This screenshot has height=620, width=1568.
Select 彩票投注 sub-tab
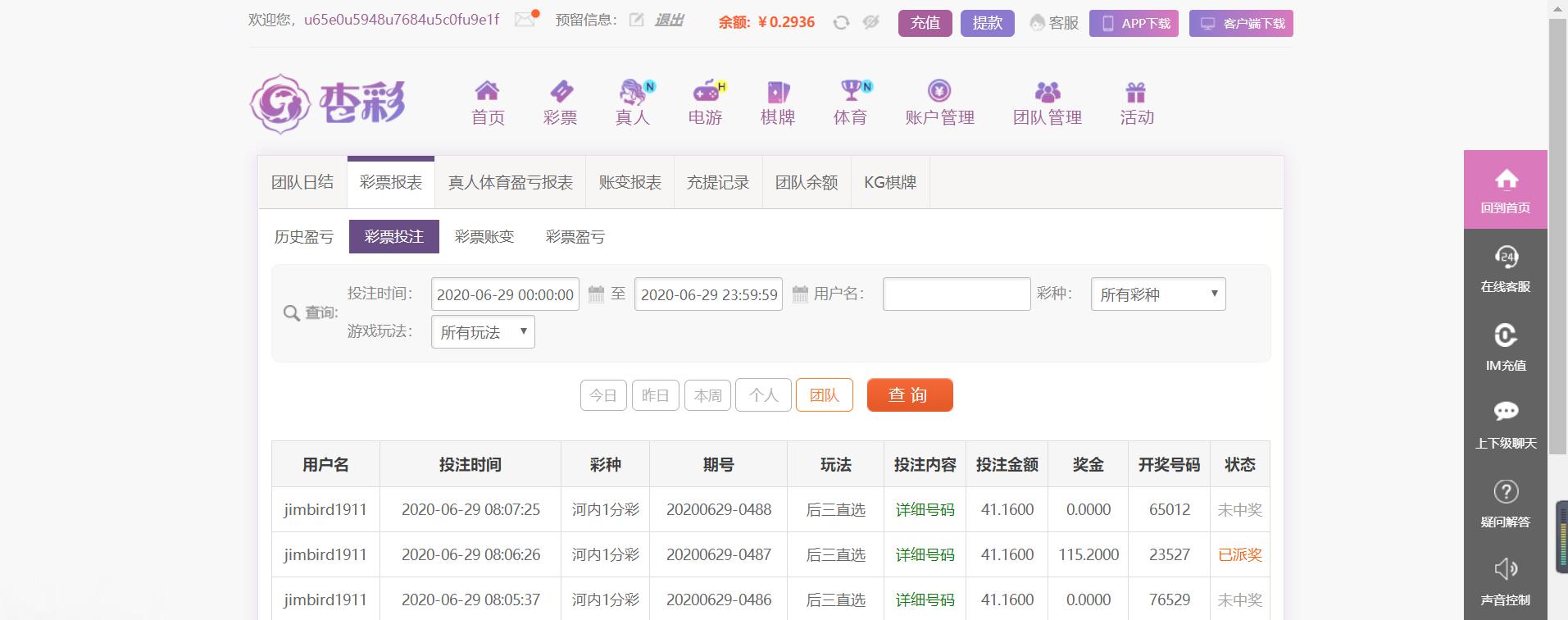tap(394, 237)
